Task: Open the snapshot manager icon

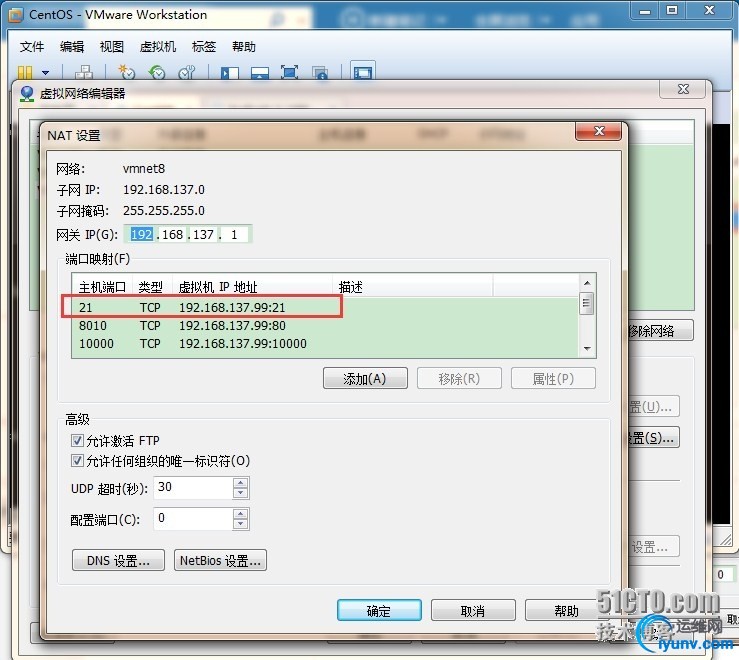Action: (x=187, y=72)
